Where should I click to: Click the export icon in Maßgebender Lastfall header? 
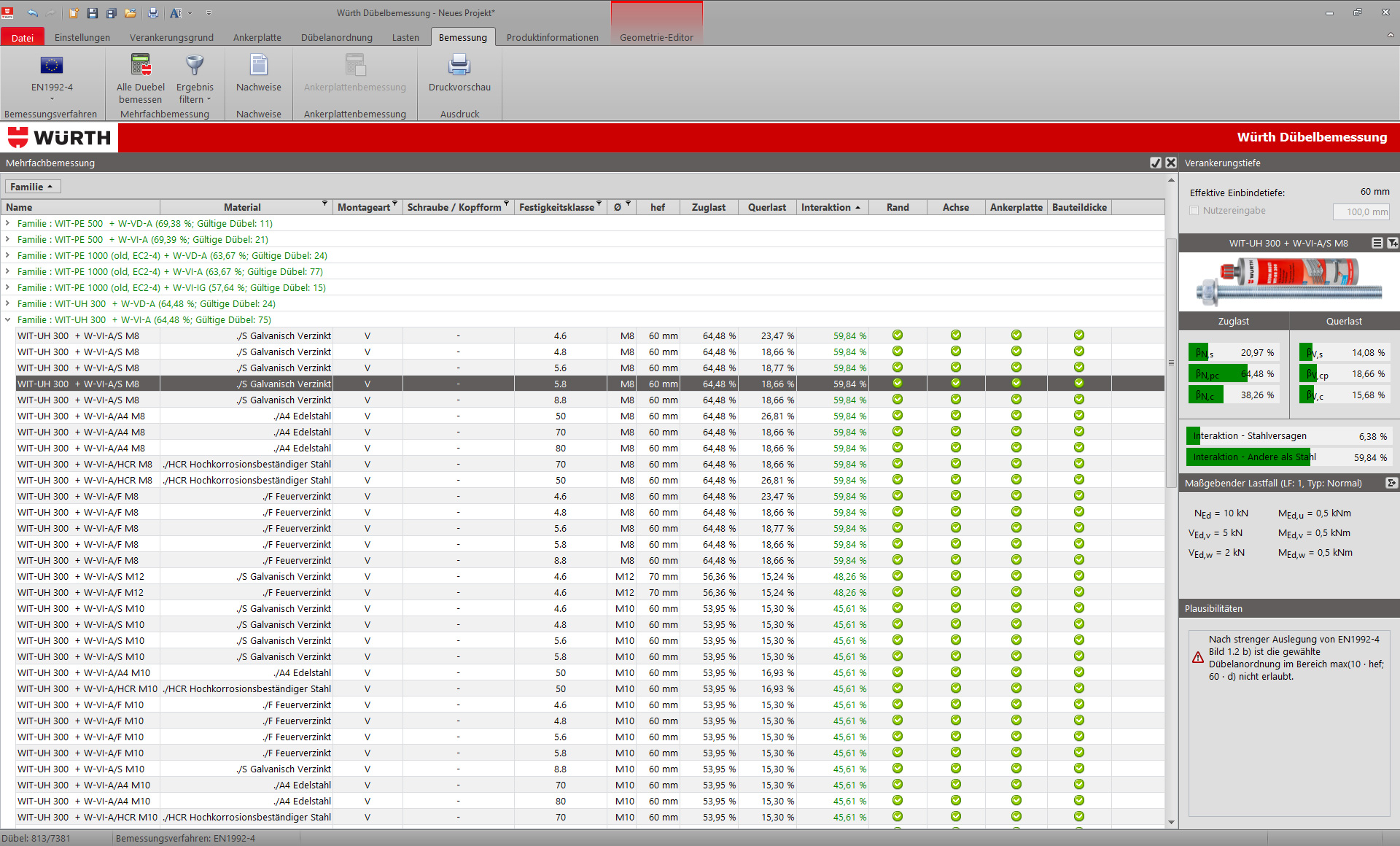[1391, 483]
